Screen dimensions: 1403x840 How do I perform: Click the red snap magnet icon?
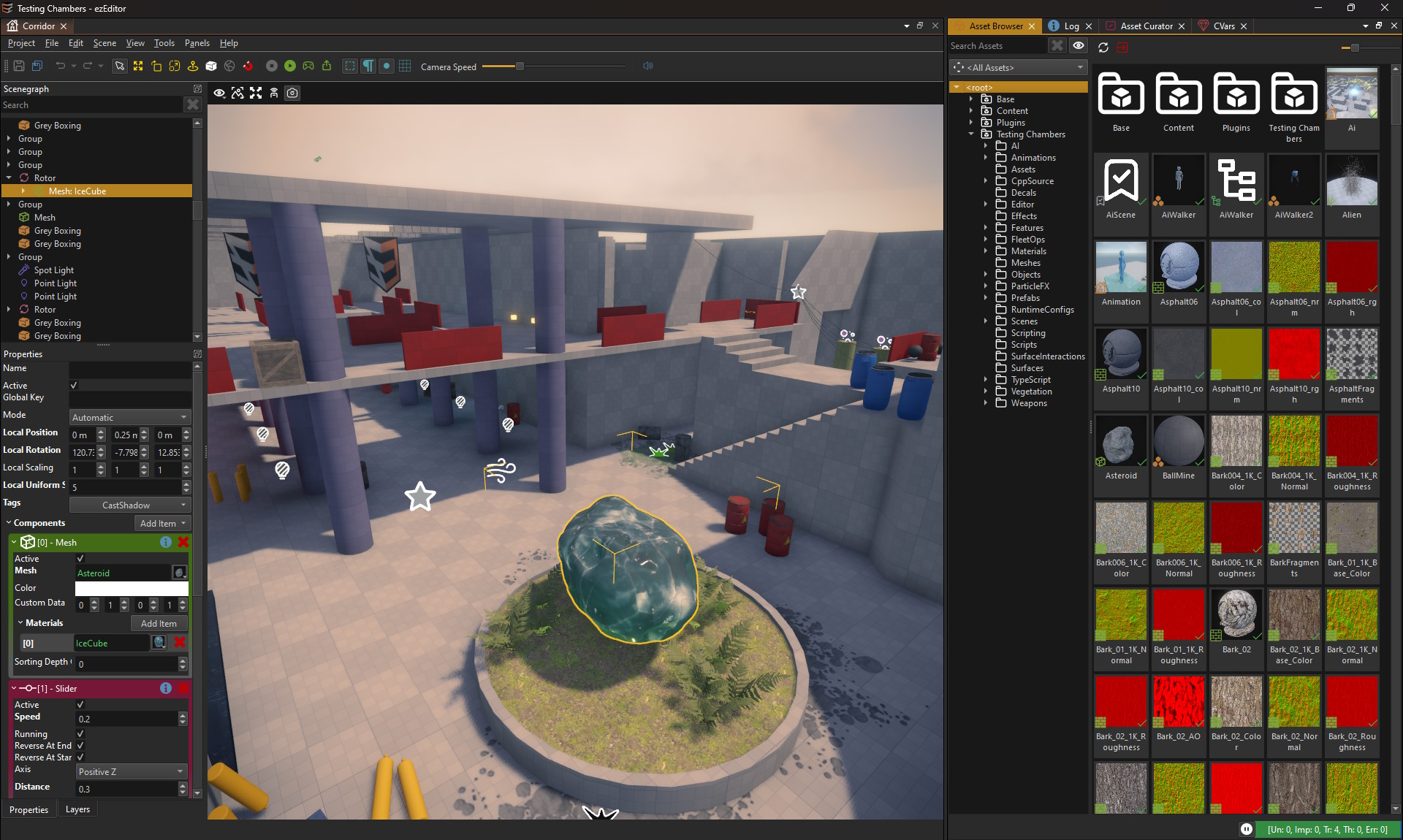(248, 66)
